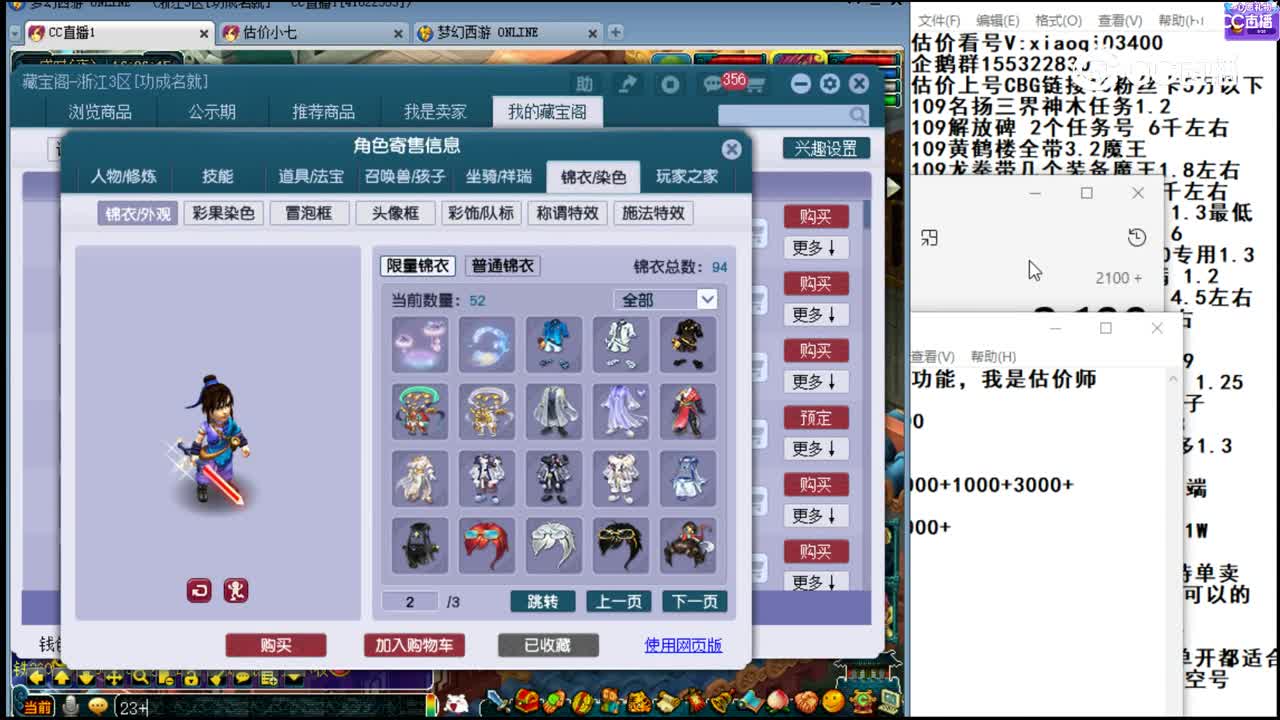Click the search magnifier in 藏宝阁

click(858, 114)
